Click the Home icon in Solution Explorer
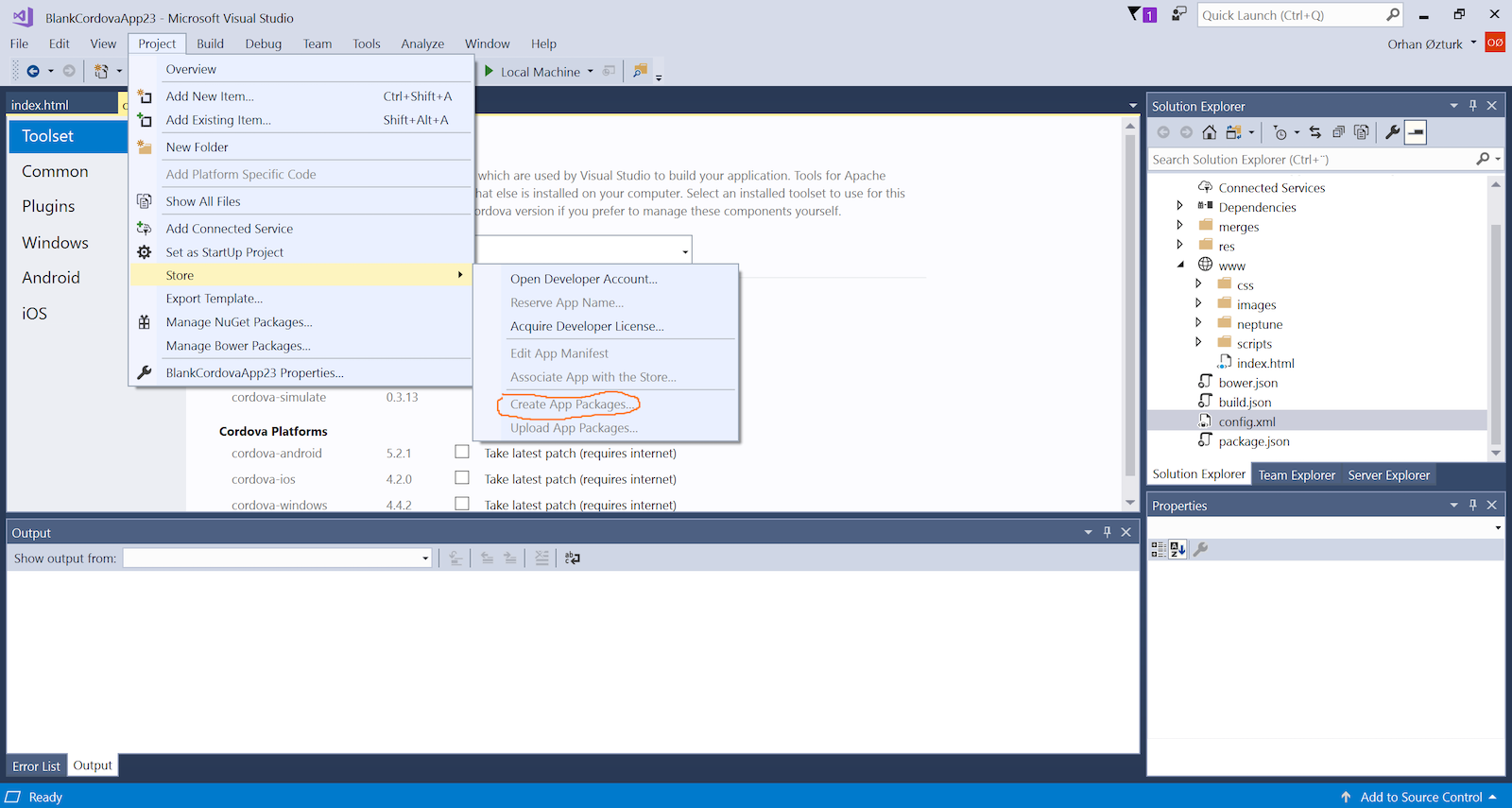The image size is (1512, 808). tap(1210, 132)
